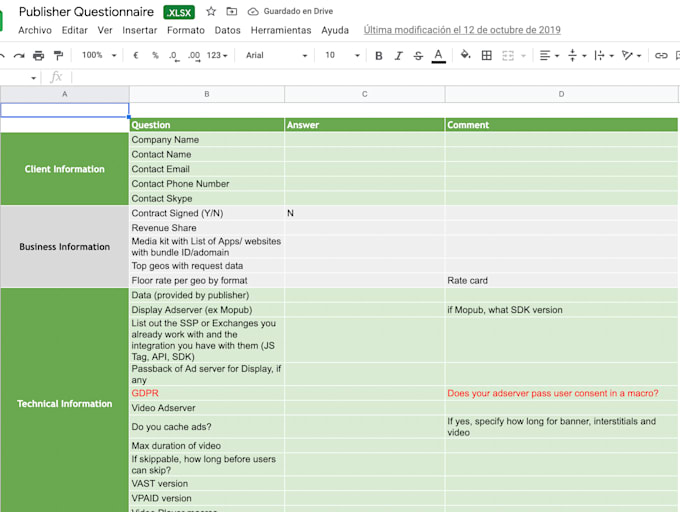Click the move to folder icon
Screen dimensions: 680x512
[232, 11]
